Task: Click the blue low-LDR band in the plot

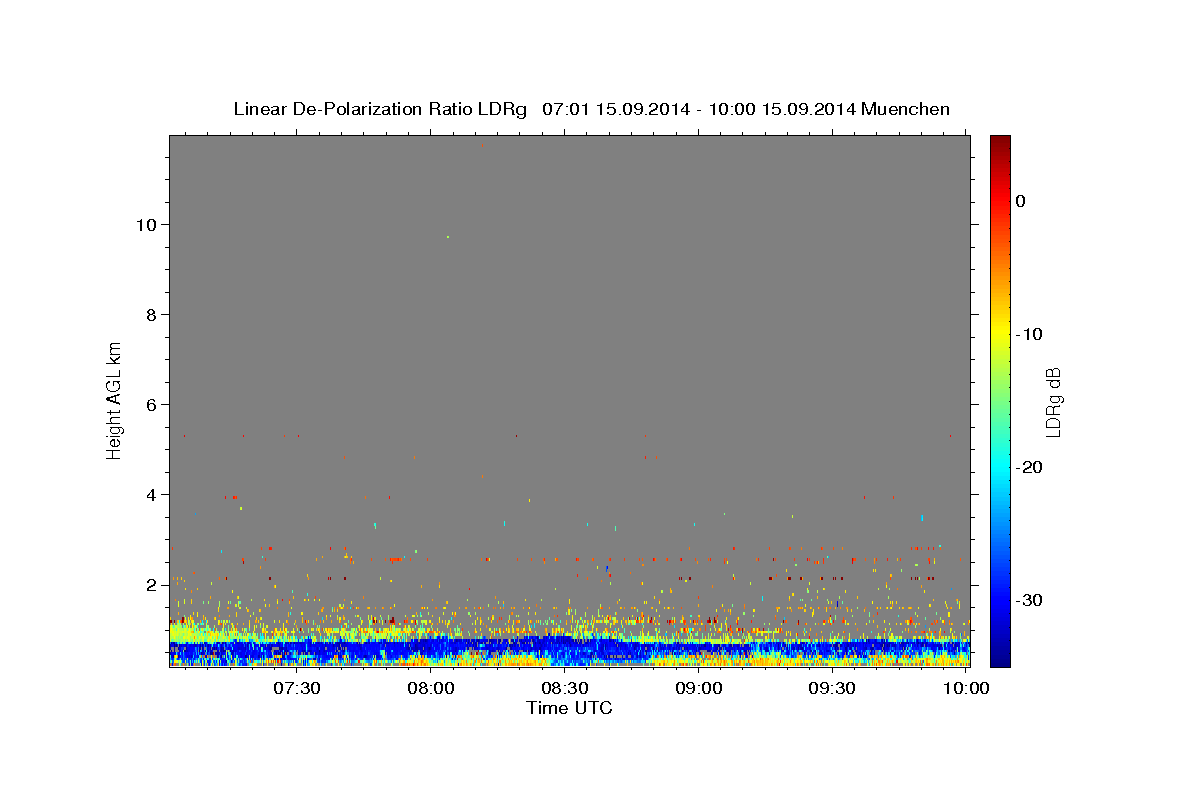Action: pos(569,649)
